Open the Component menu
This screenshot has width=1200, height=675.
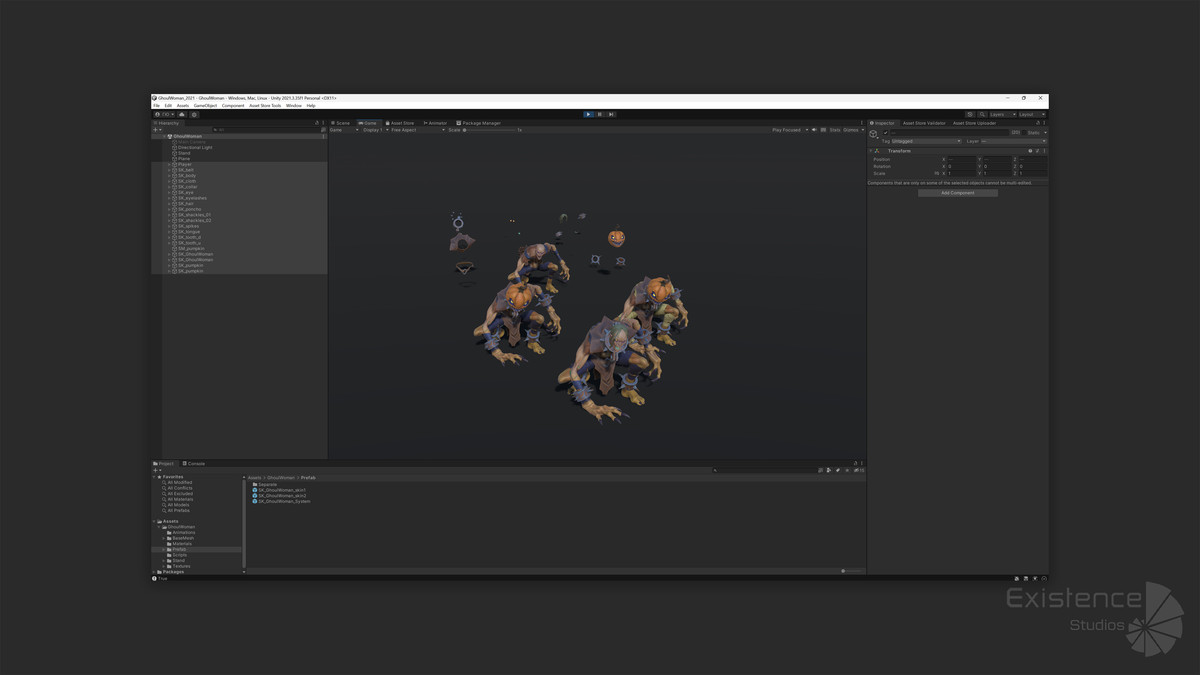tap(233, 105)
